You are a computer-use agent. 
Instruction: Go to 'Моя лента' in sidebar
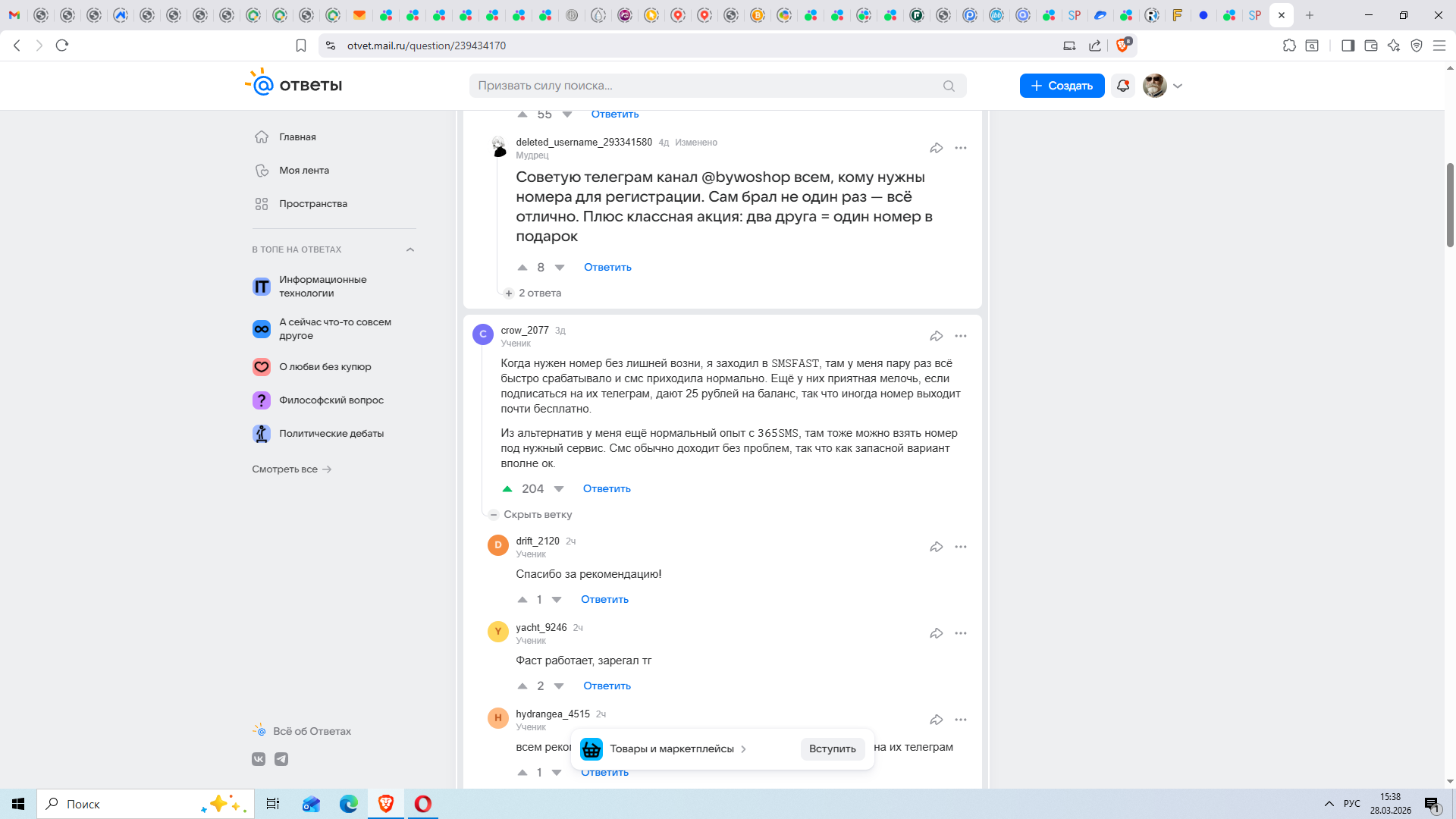tap(303, 171)
